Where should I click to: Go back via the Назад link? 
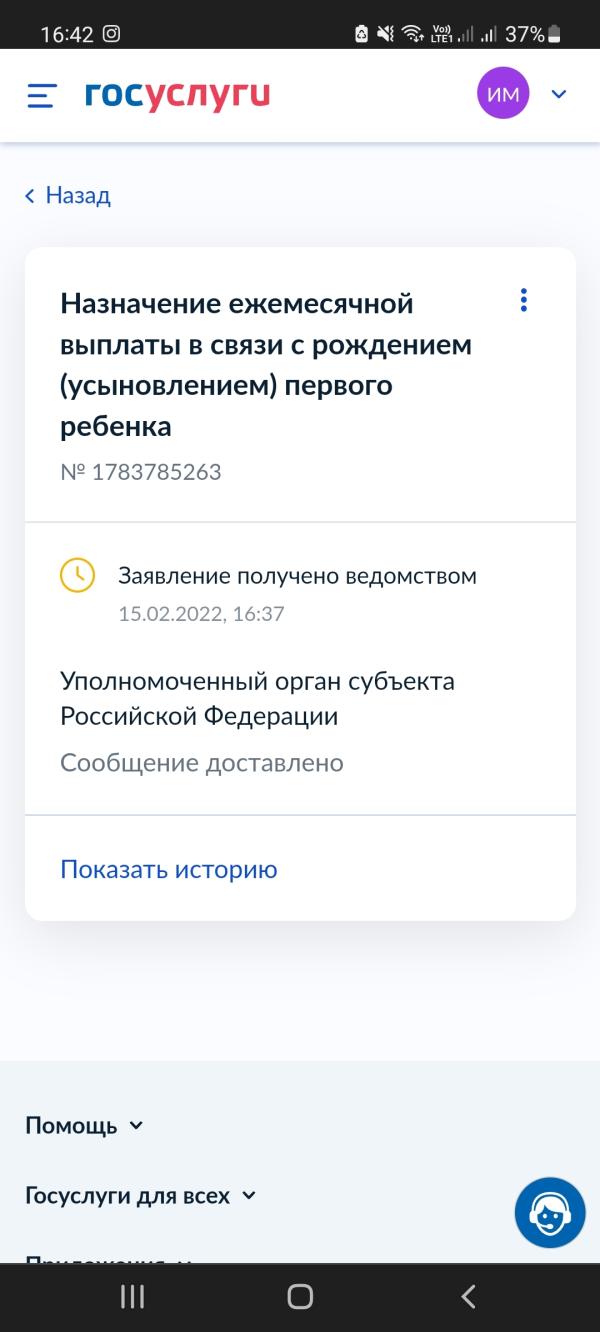tap(68, 195)
